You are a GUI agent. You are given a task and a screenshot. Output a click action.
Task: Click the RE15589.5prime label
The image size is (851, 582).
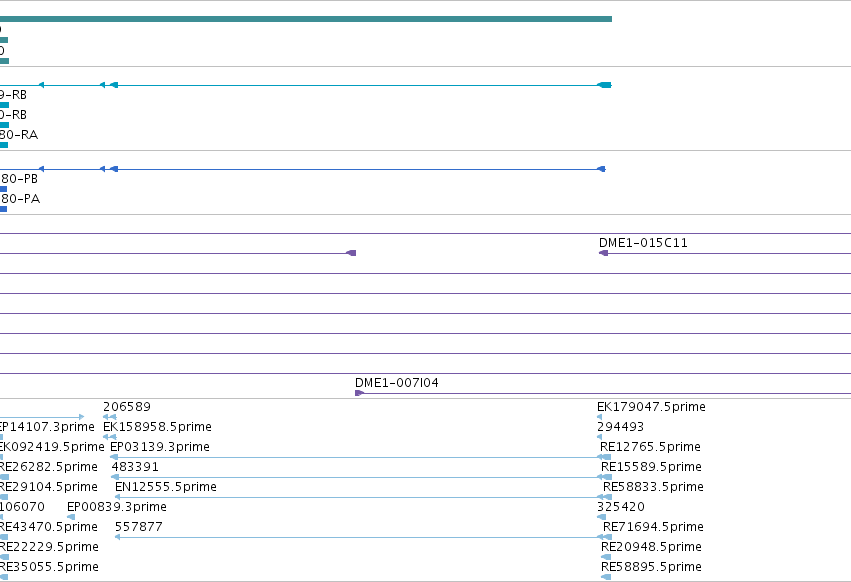tap(651, 467)
